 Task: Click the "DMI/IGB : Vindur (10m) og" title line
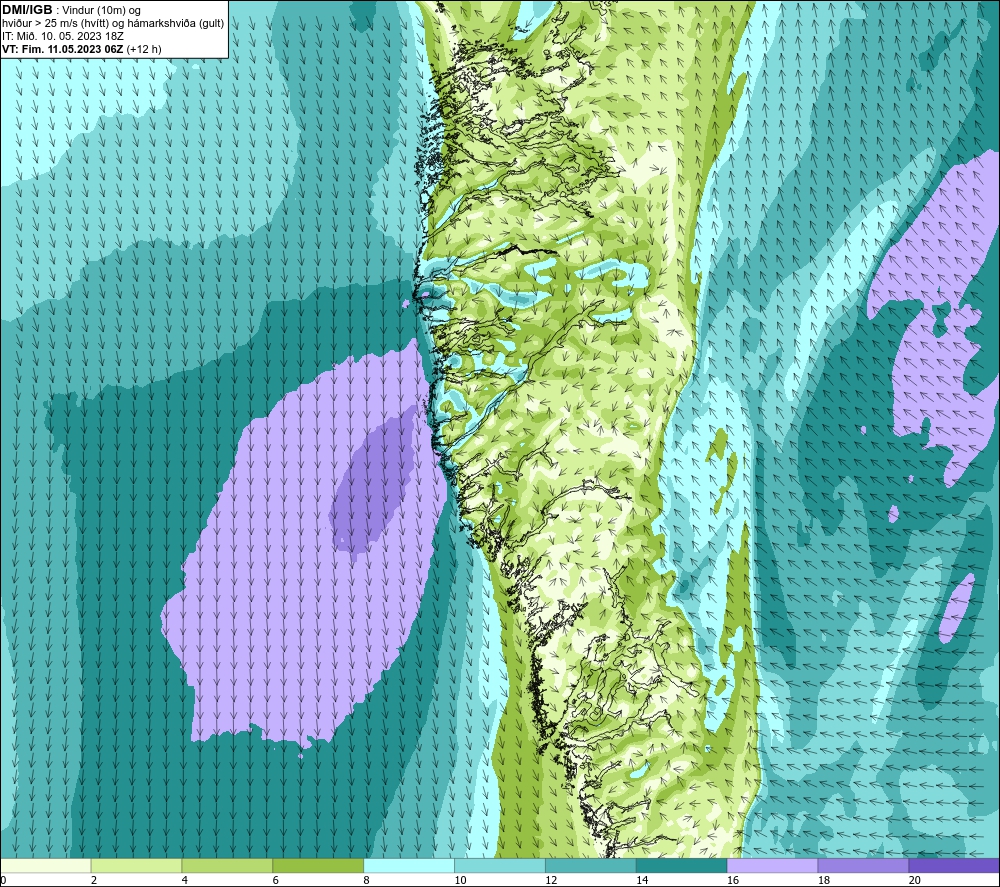pyautogui.click(x=71, y=10)
